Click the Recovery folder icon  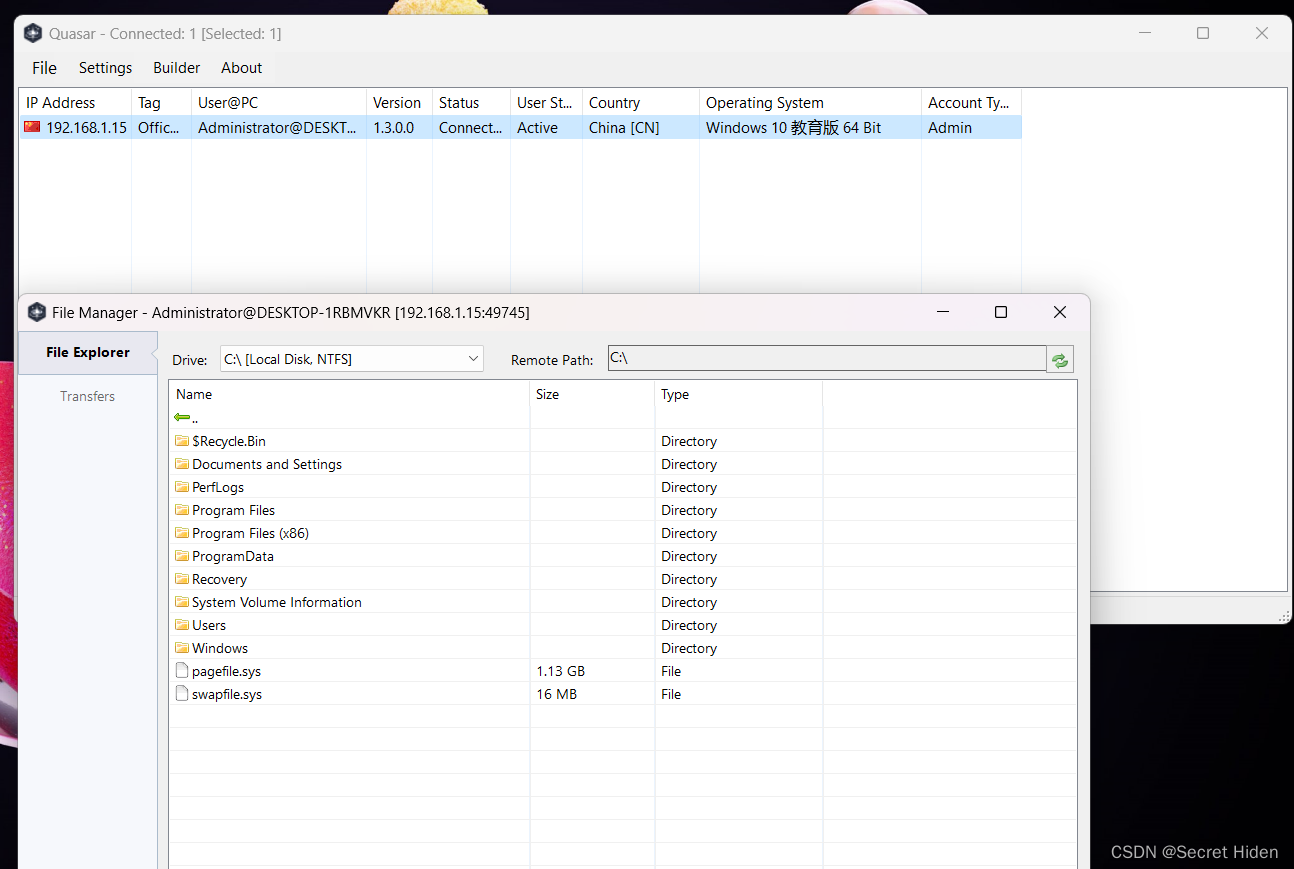[x=182, y=579]
